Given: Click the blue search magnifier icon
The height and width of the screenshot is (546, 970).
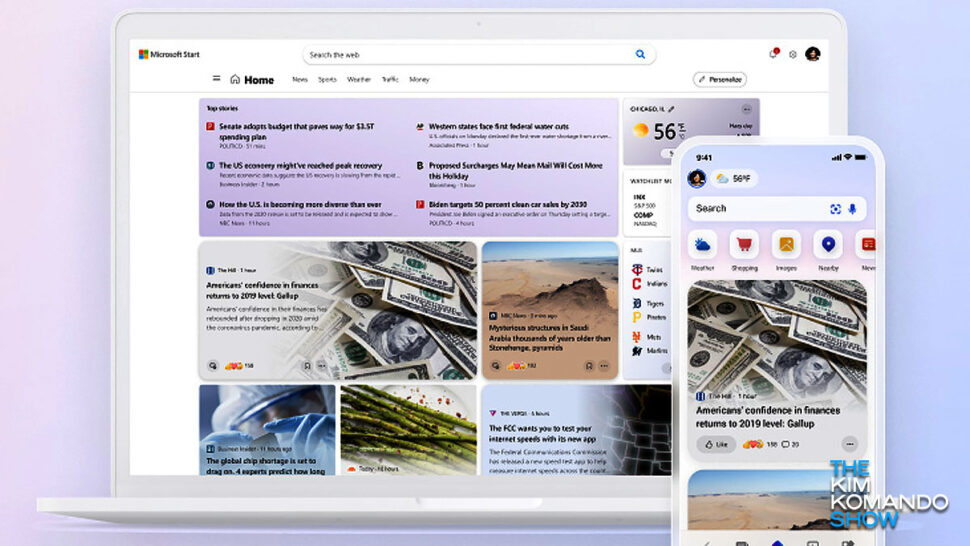Looking at the screenshot, I should point(640,54).
